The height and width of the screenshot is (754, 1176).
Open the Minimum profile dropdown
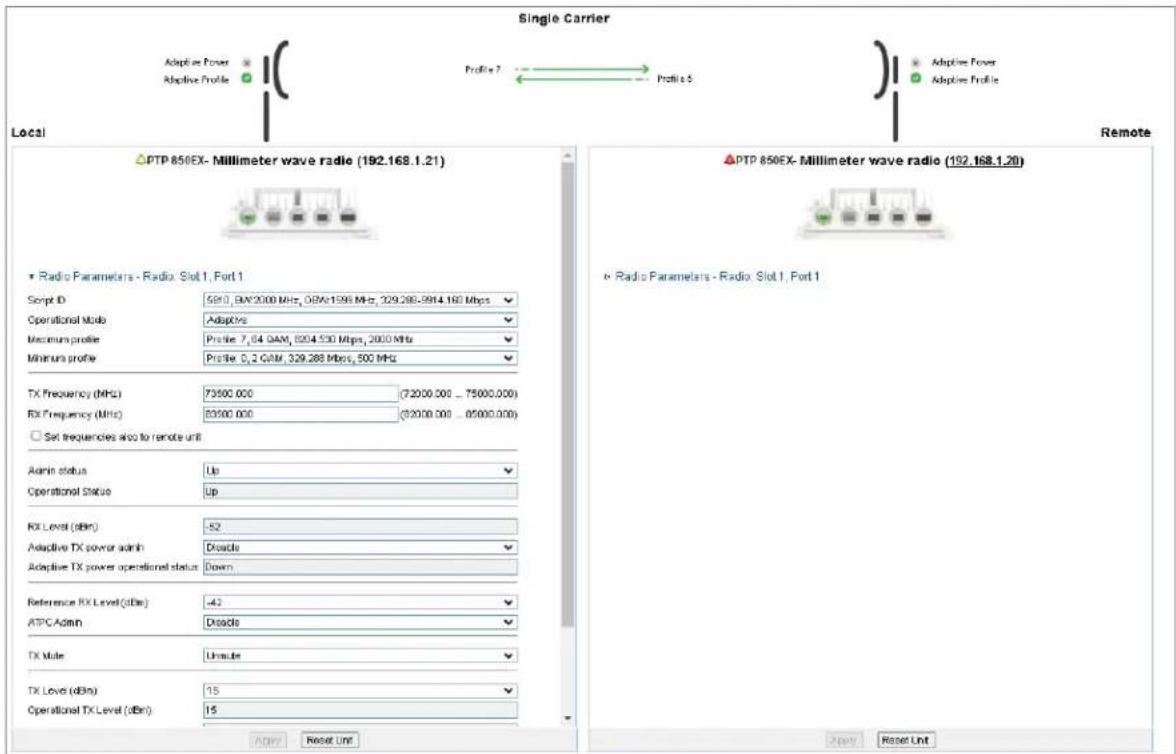(360, 359)
